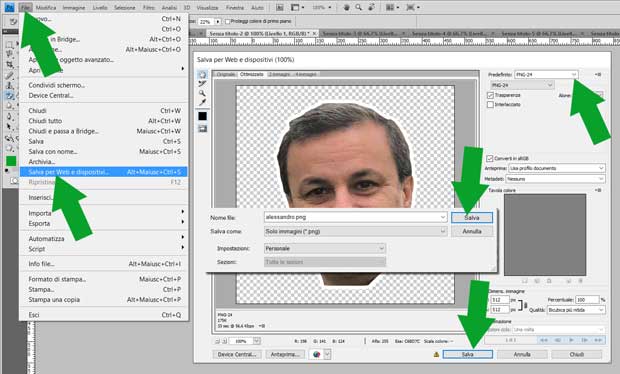Open the Anteprima profile dropdown
This screenshot has height=374, width=620.
tap(557, 168)
